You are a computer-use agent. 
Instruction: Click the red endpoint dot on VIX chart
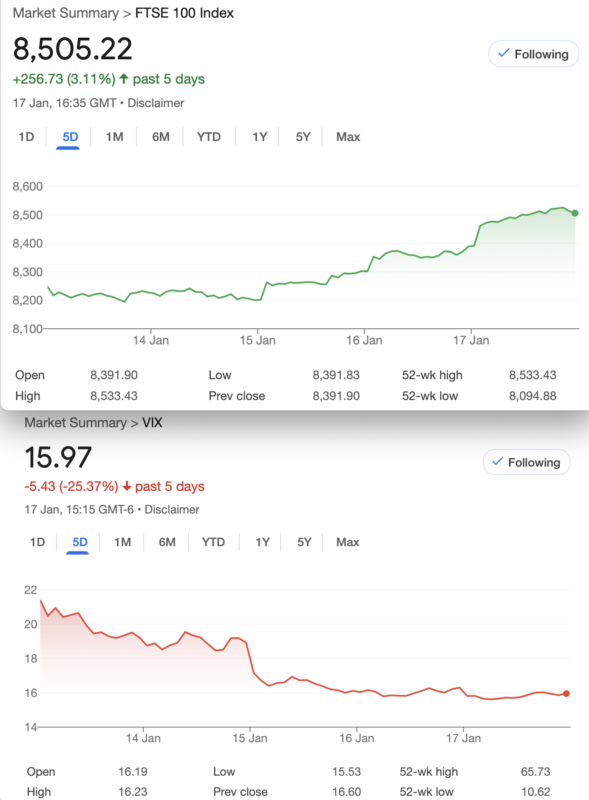(x=566, y=693)
